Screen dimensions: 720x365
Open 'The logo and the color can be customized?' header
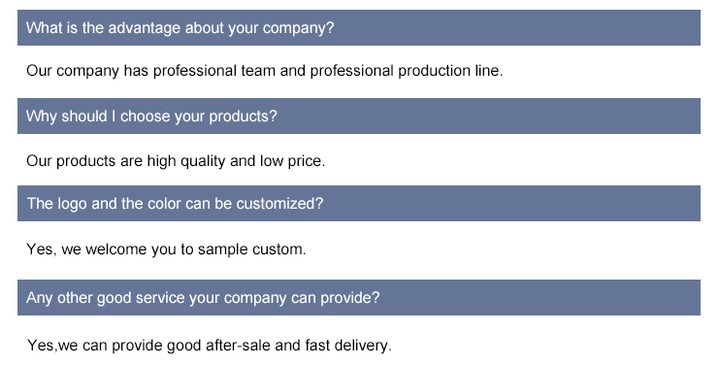click(x=359, y=203)
